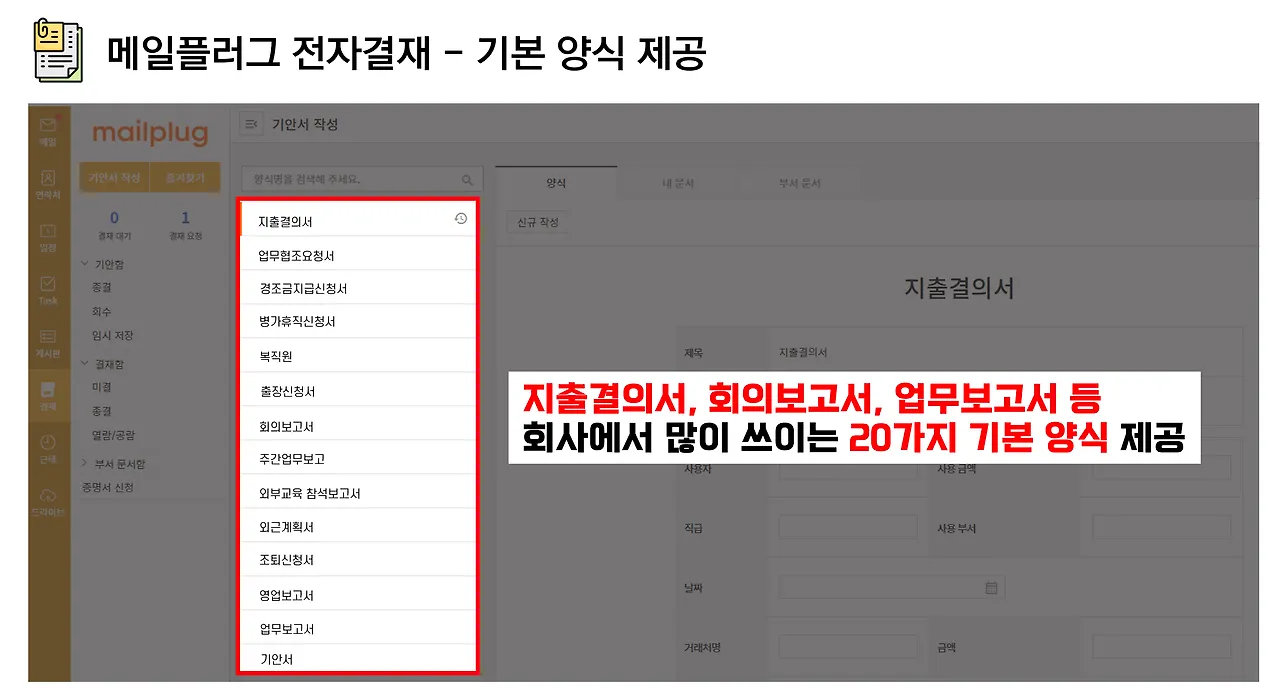Click the 즐겨찾기 button
Image resolution: width=1280 pixels, height=691 pixels.
(185, 178)
